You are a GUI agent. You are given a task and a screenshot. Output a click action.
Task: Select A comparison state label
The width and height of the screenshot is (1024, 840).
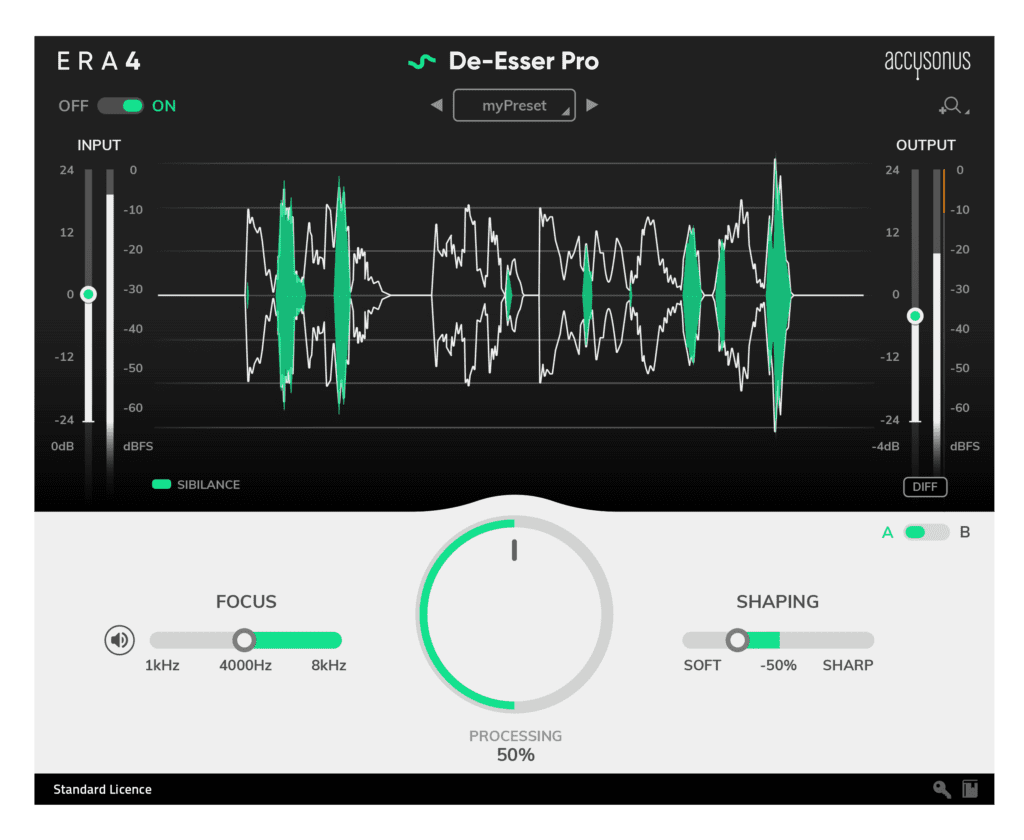point(888,532)
